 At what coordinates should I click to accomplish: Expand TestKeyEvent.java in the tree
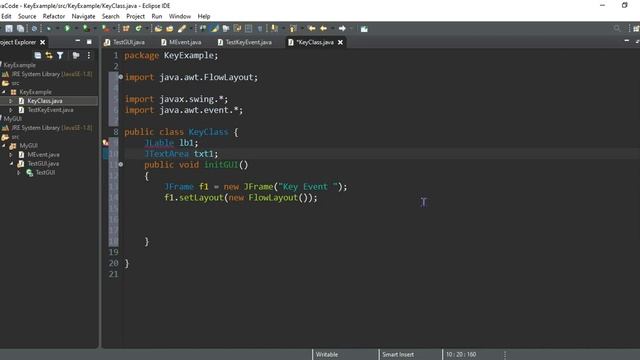(x=11, y=110)
